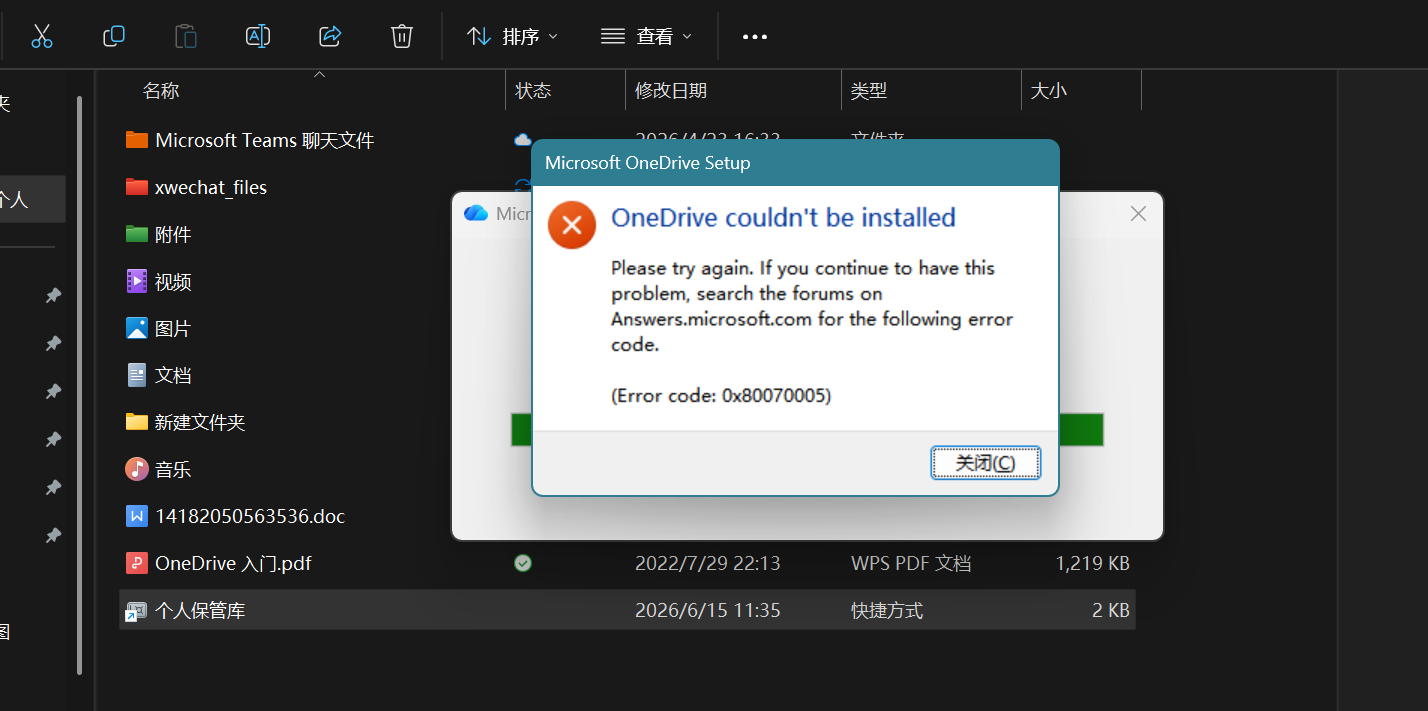
Task: Click the navigation pane vertical scrollbar
Action: pos(79,385)
